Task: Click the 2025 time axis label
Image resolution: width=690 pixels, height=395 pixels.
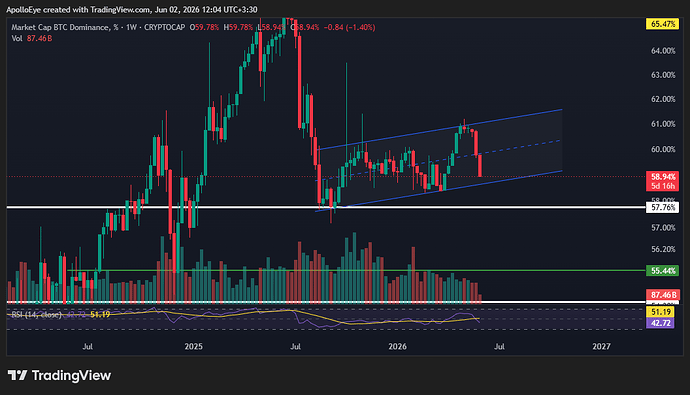Action: pos(194,347)
